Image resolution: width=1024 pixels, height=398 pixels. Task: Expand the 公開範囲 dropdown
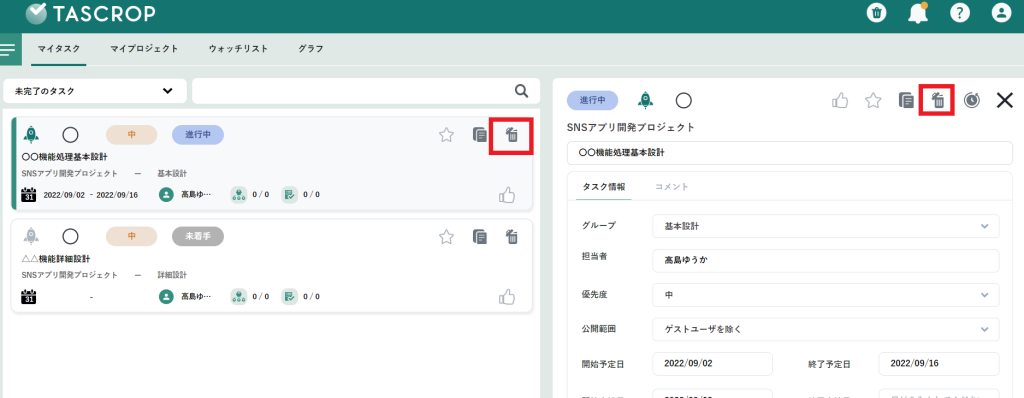click(825, 329)
